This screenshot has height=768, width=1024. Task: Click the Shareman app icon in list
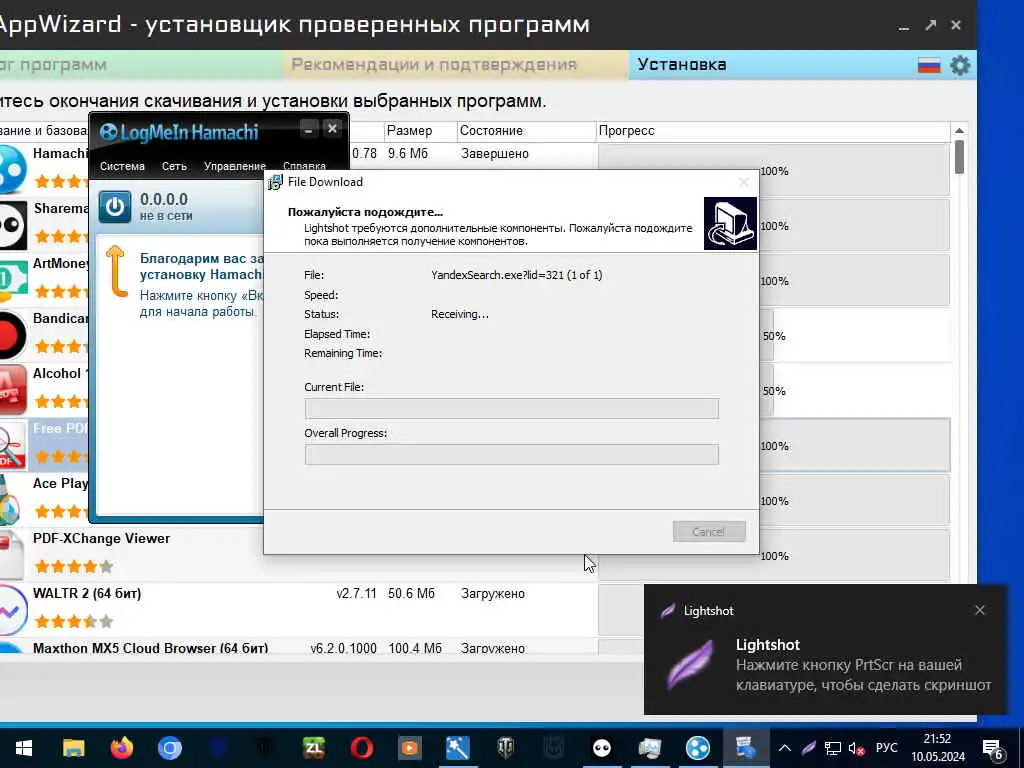click(13, 225)
